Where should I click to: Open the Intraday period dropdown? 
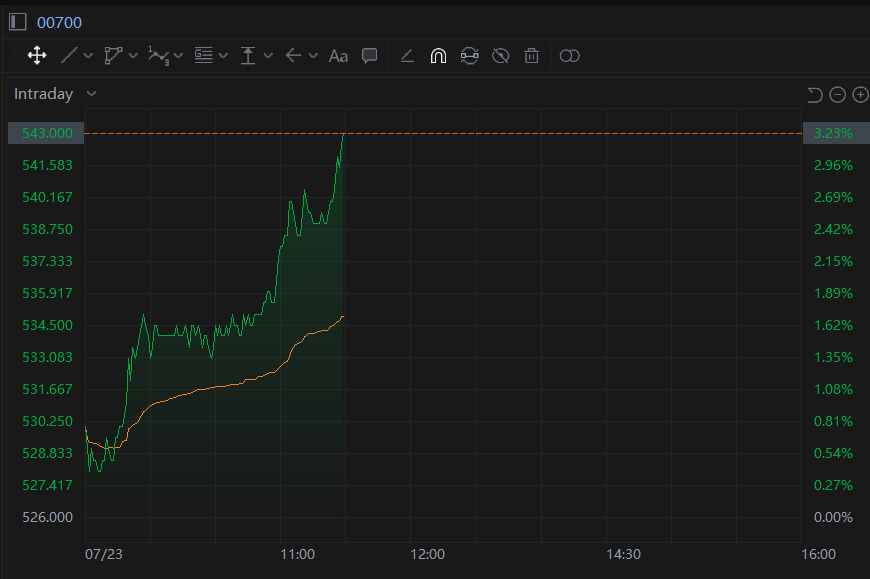(x=55, y=94)
